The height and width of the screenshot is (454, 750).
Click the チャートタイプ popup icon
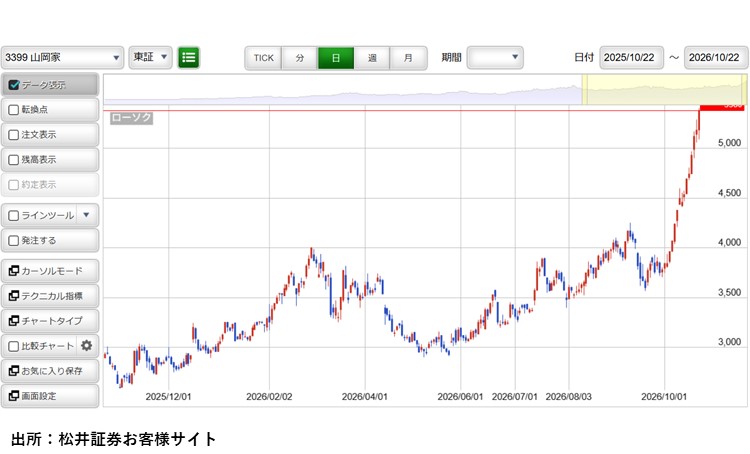(x=14, y=321)
